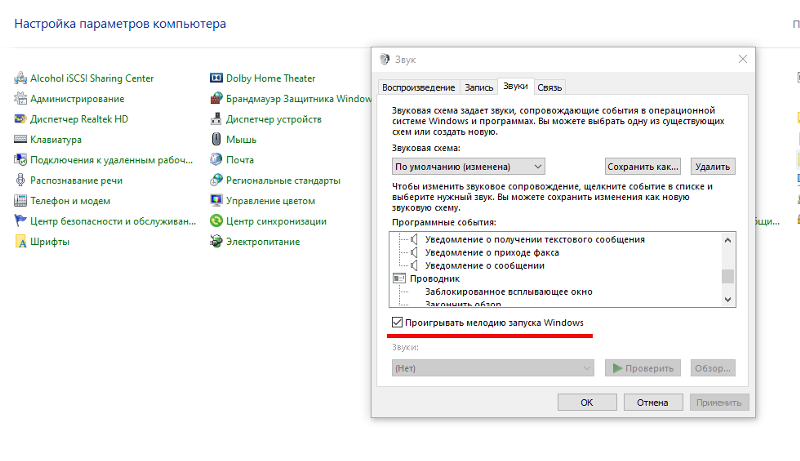Click the events list scrollbar thumb

pos(728,276)
